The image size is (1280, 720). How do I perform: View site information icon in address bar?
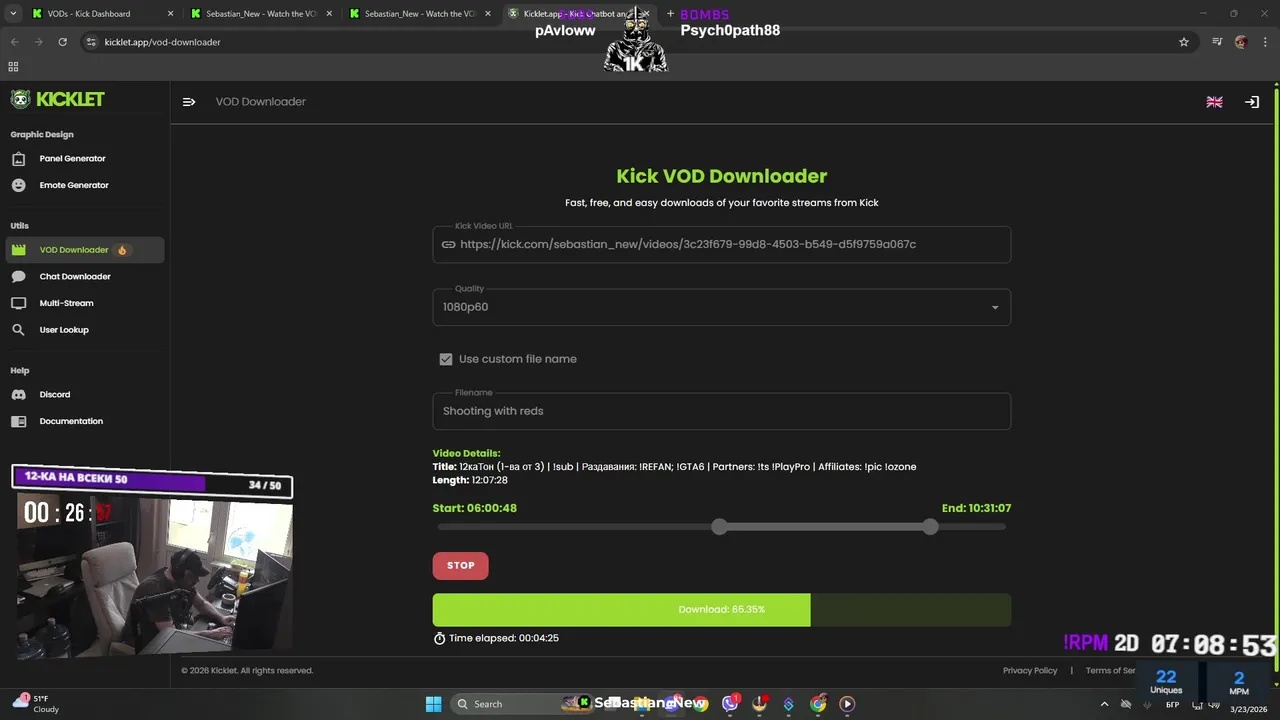(91, 42)
